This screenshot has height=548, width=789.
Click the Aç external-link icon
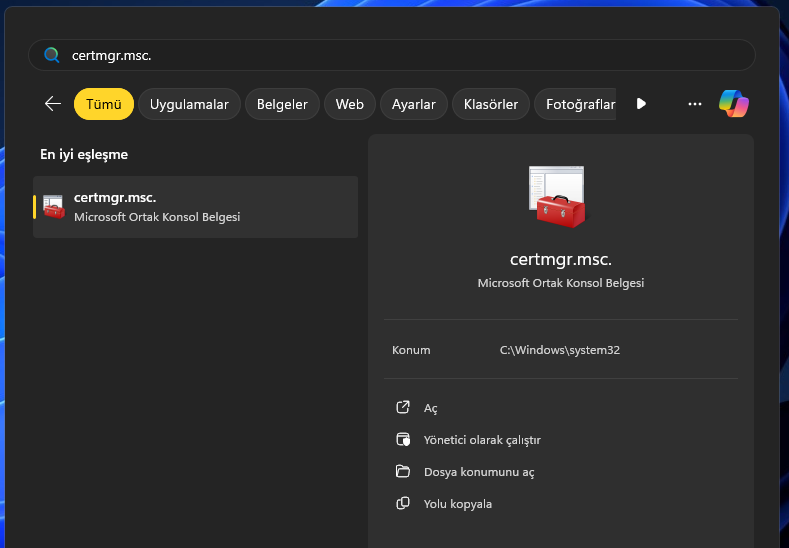(x=403, y=407)
